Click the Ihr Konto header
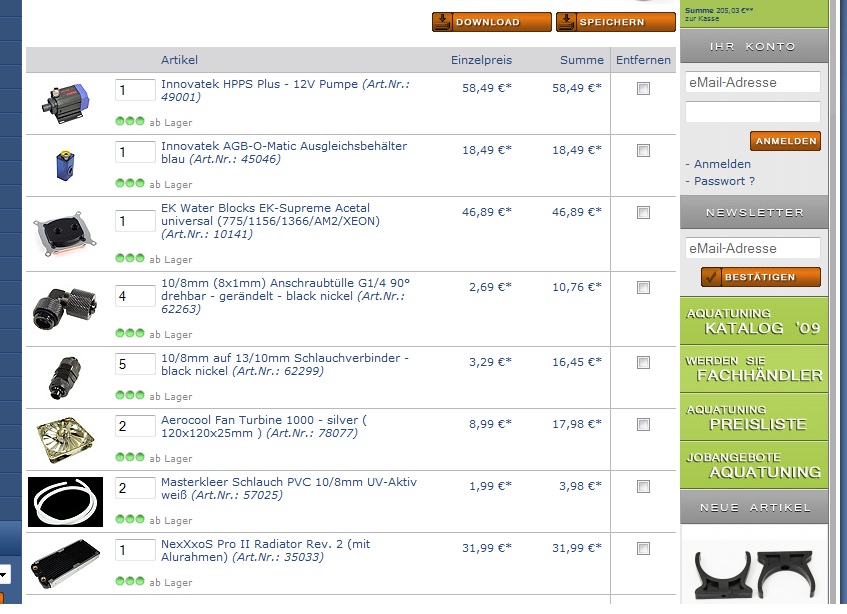Viewport: 847px width, 614px height. click(754, 46)
